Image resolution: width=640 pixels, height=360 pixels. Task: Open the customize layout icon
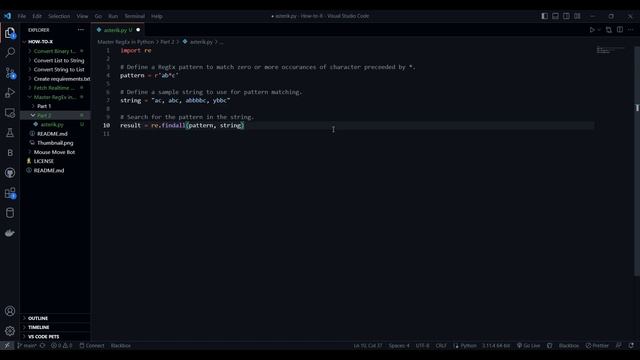pyautogui.click(x=577, y=16)
